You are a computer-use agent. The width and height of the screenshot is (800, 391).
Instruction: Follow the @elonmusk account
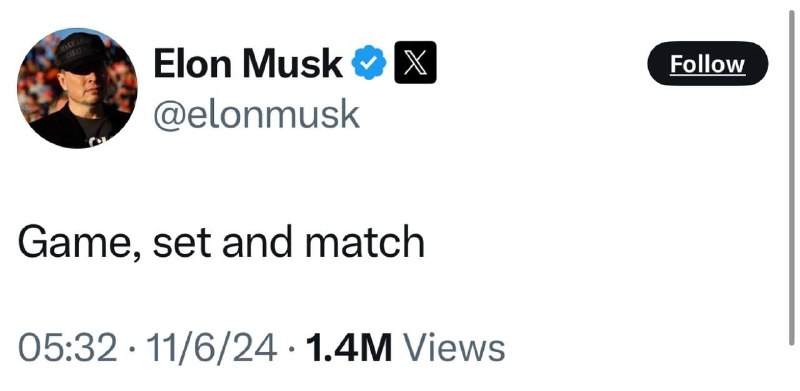point(707,64)
